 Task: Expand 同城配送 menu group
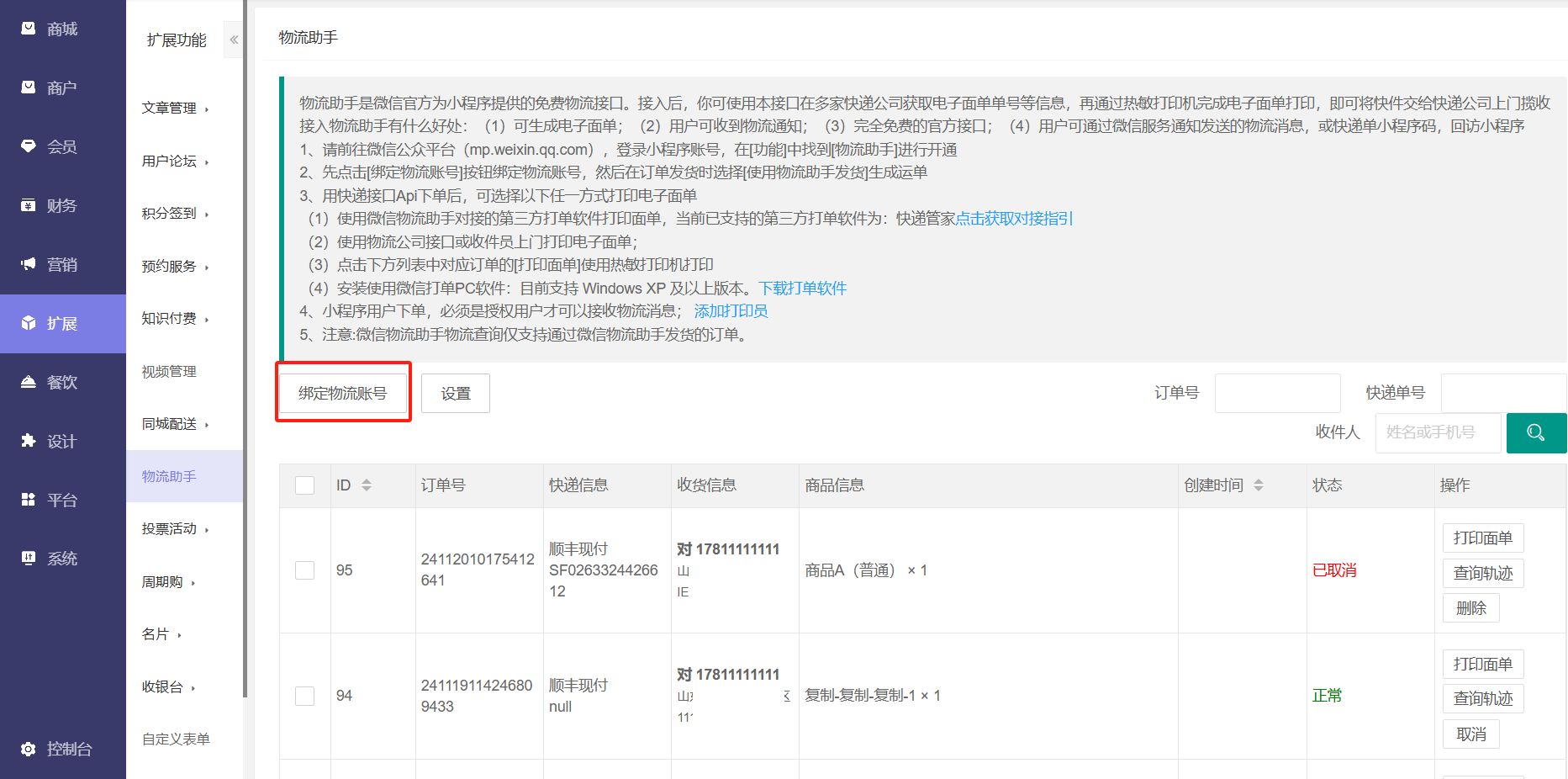[x=175, y=424]
